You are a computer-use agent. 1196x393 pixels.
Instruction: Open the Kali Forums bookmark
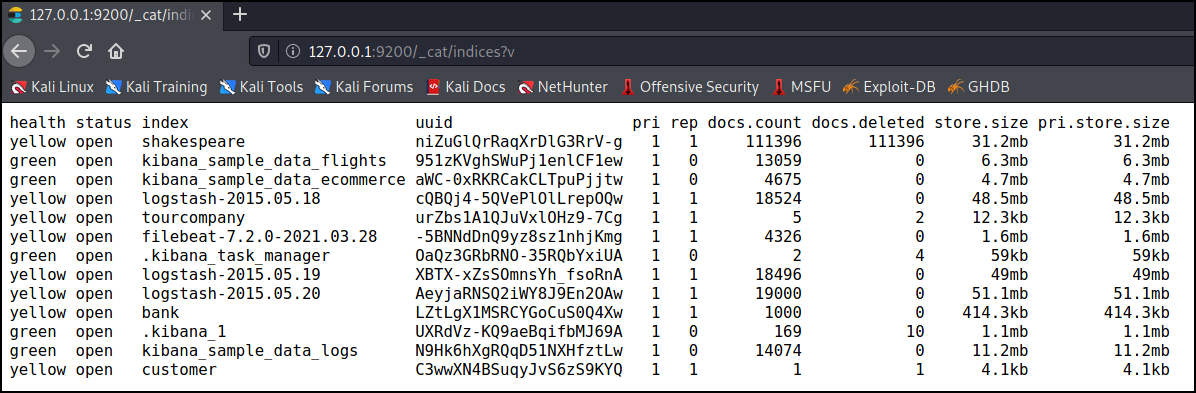point(363,87)
